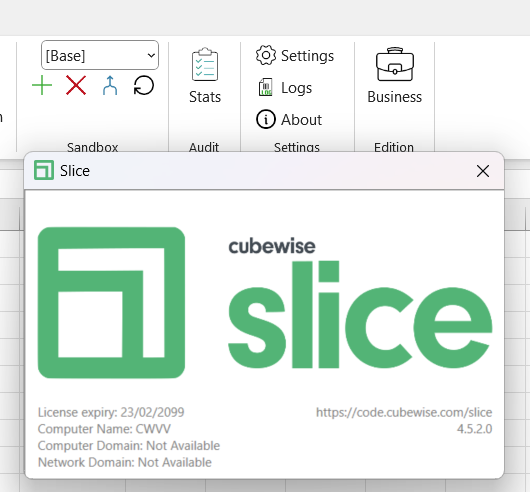530x492 pixels.
Task: Click the About info icon
Action: [x=266, y=119]
